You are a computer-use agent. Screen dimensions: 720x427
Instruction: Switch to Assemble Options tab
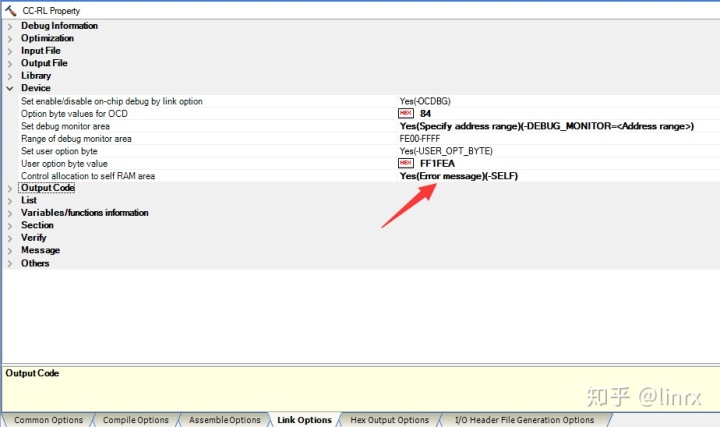[x=225, y=420]
